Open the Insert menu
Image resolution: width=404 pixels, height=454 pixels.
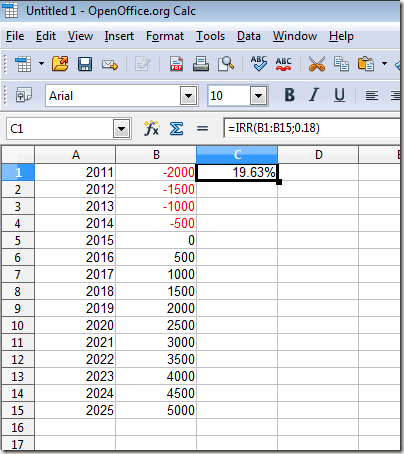click(x=119, y=36)
